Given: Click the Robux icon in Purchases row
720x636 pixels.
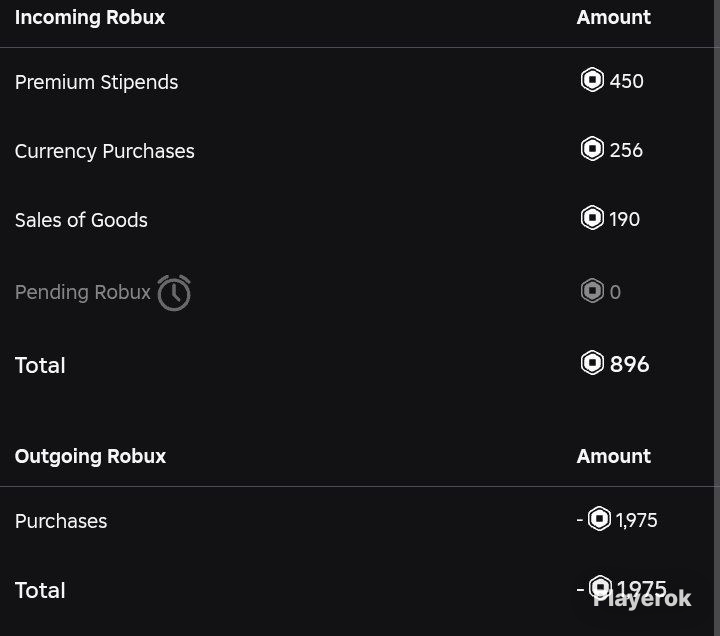Looking at the screenshot, I should tap(599, 519).
